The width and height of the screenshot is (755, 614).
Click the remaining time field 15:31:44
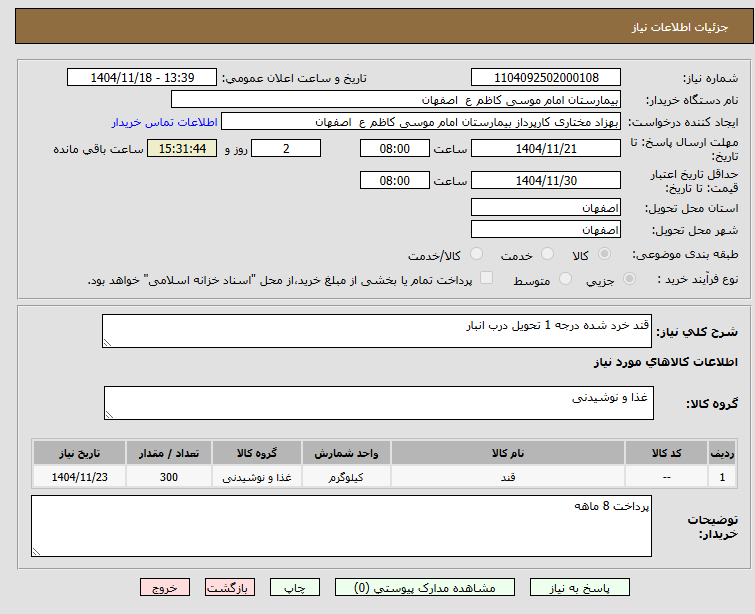coord(182,148)
